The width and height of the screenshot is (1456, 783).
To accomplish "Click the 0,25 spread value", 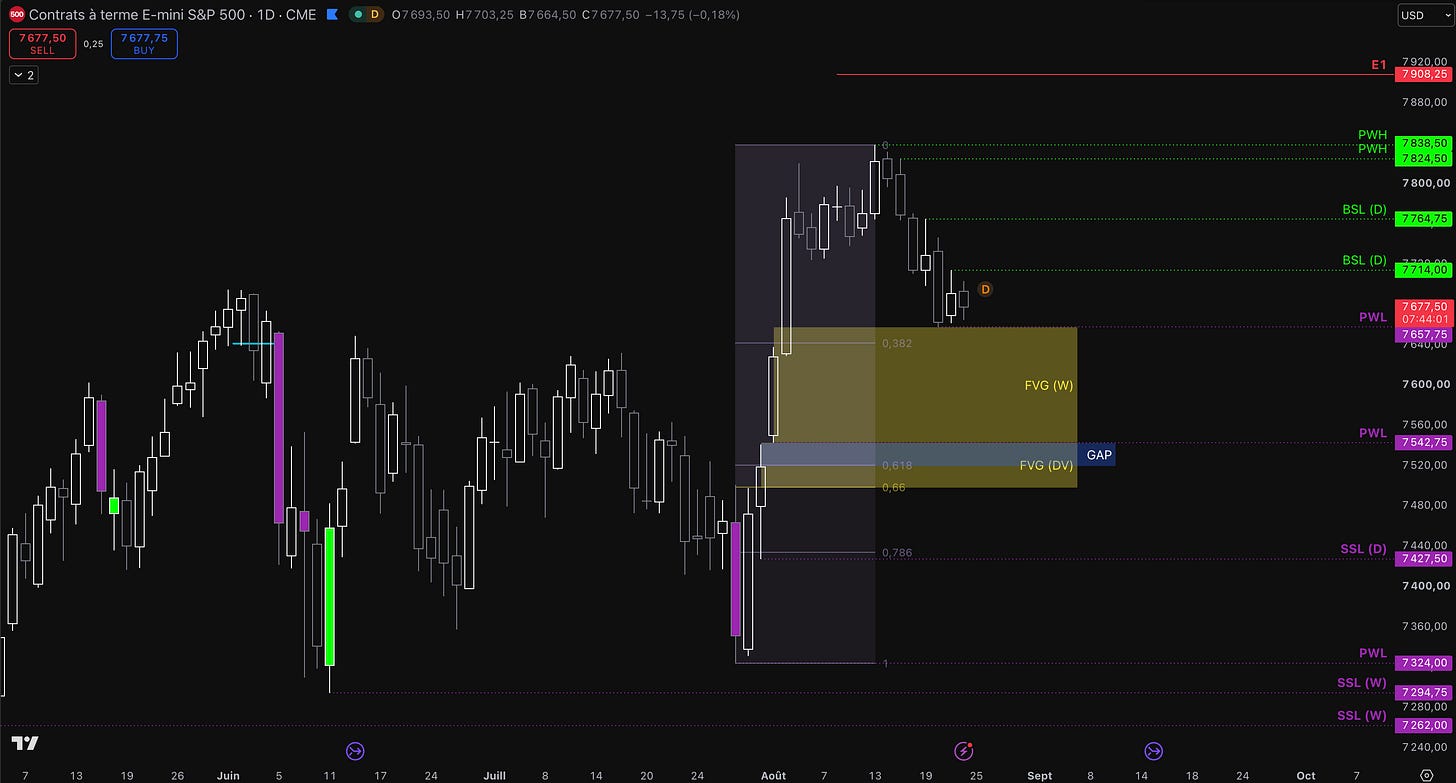I will tap(93, 44).
